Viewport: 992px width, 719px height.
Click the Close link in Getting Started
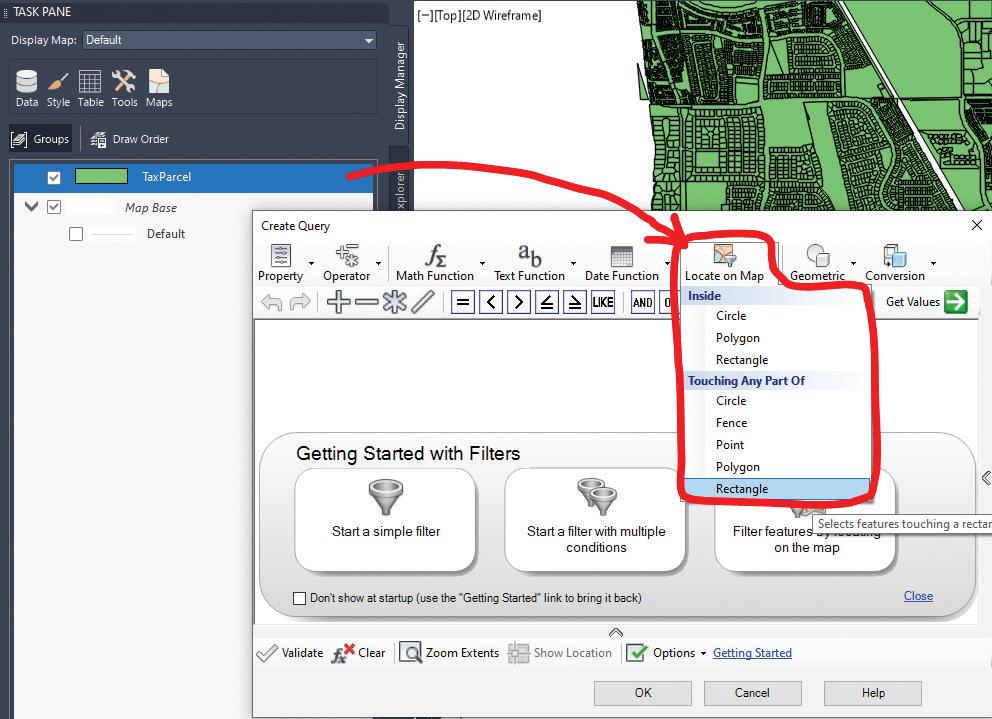point(918,596)
